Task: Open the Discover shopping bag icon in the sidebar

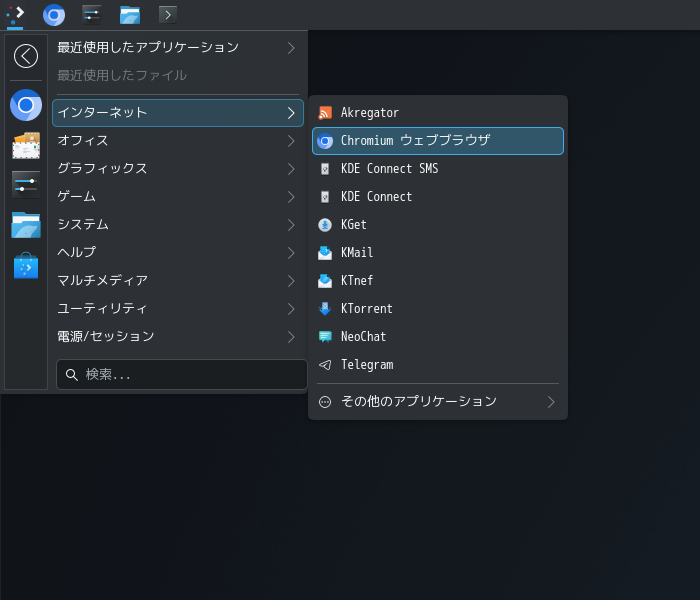Action: 26,265
